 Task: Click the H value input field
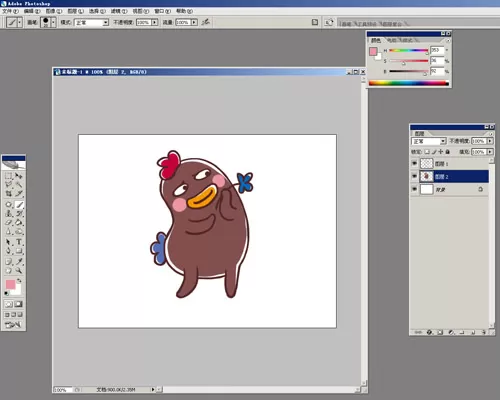click(x=437, y=50)
